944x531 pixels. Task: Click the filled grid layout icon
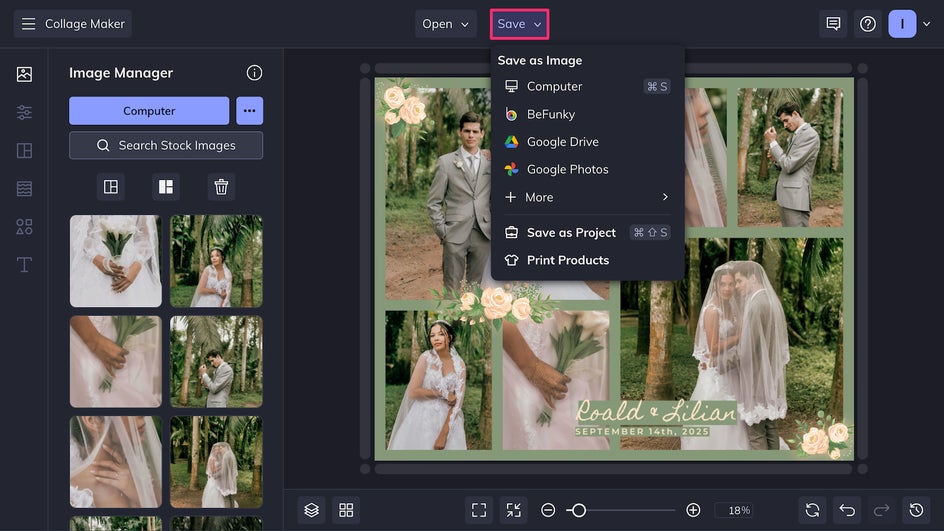click(166, 187)
